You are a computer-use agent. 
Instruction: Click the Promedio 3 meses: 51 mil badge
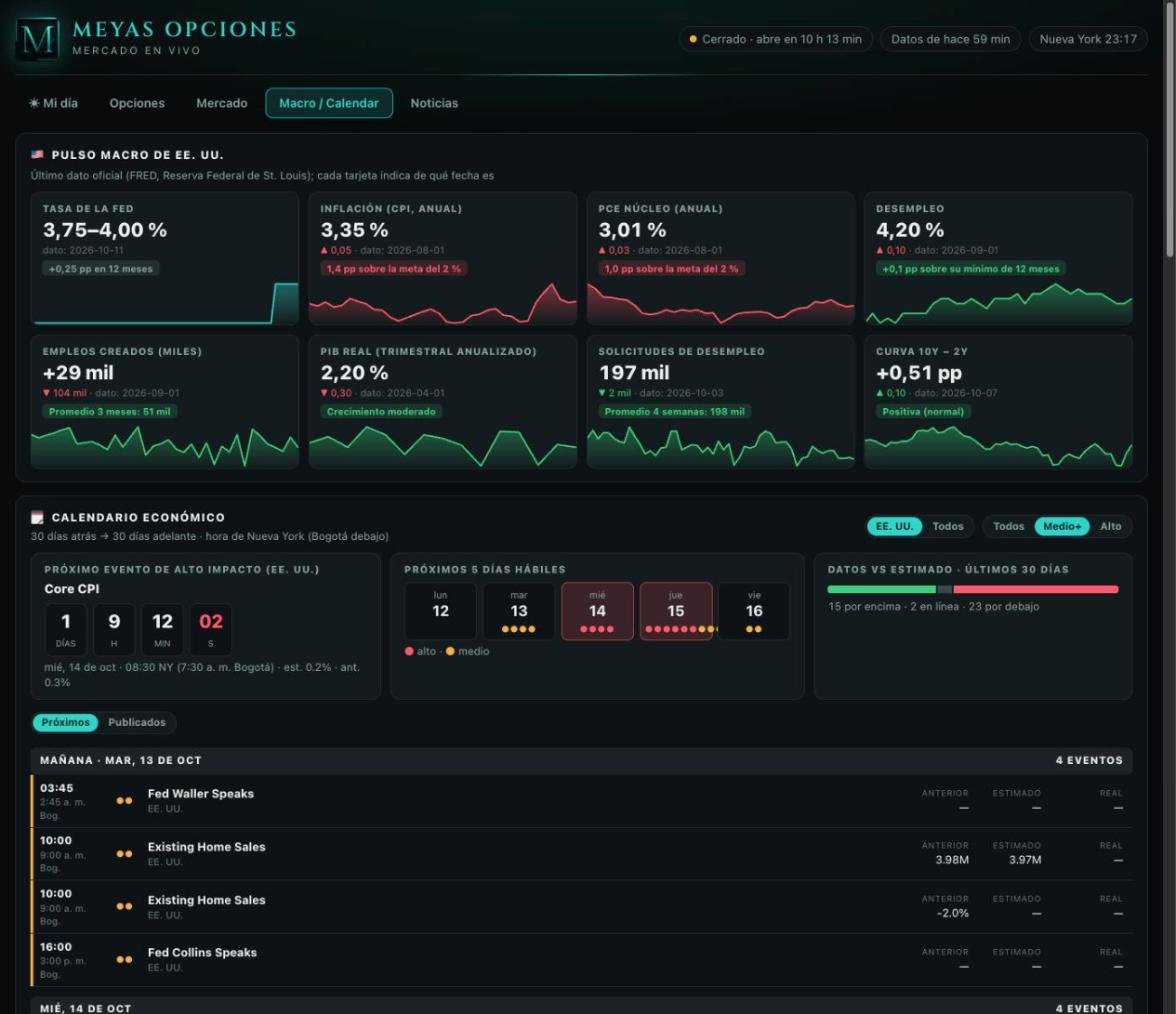point(110,412)
